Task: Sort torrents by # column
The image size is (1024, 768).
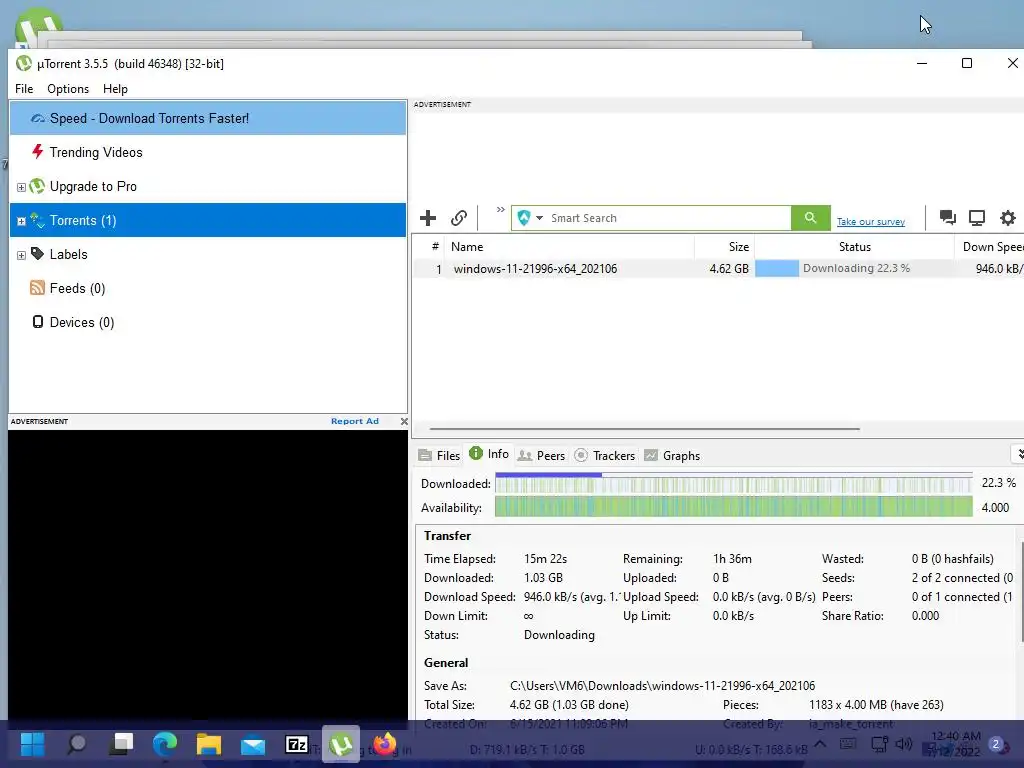Action: coord(430,247)
